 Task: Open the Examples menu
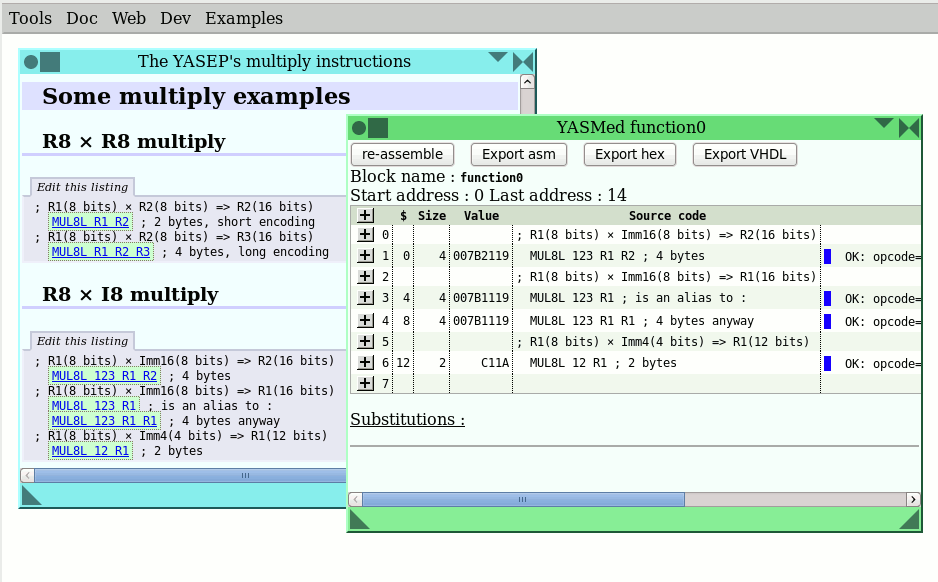point(244,18)
